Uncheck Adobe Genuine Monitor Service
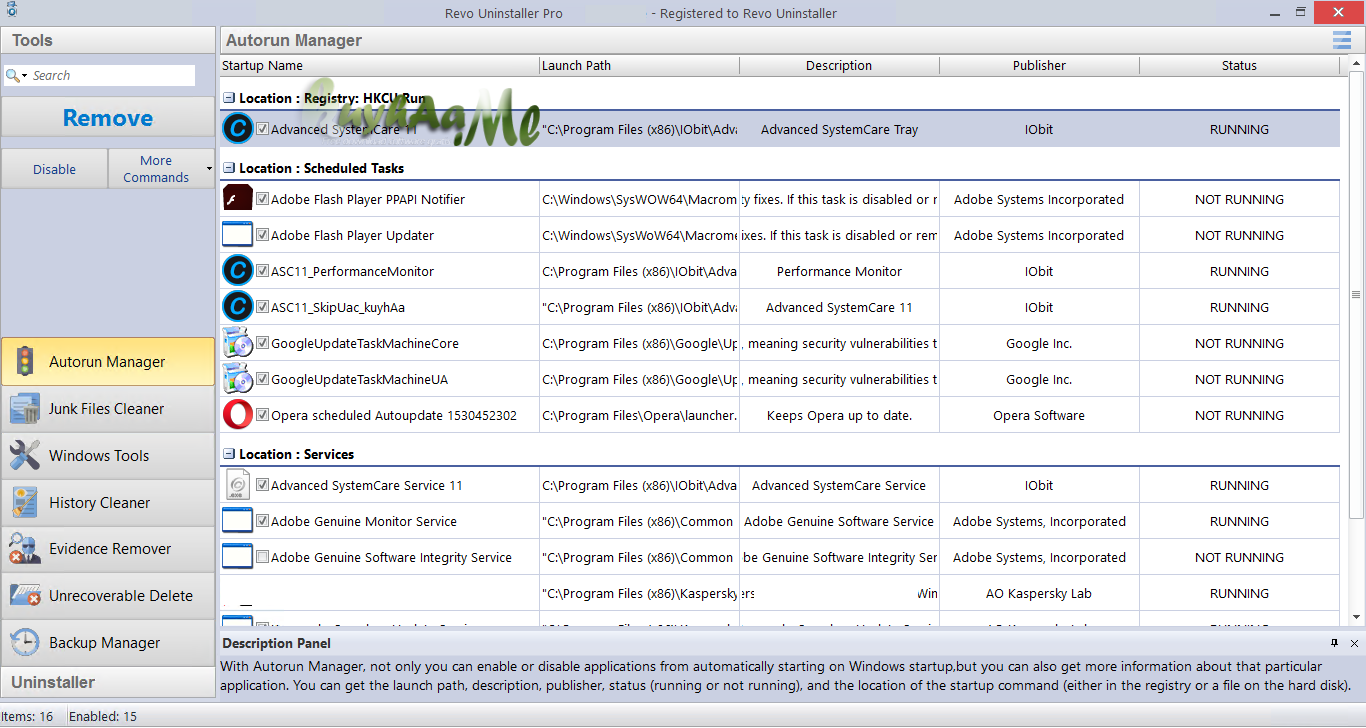 click(262, 521)
